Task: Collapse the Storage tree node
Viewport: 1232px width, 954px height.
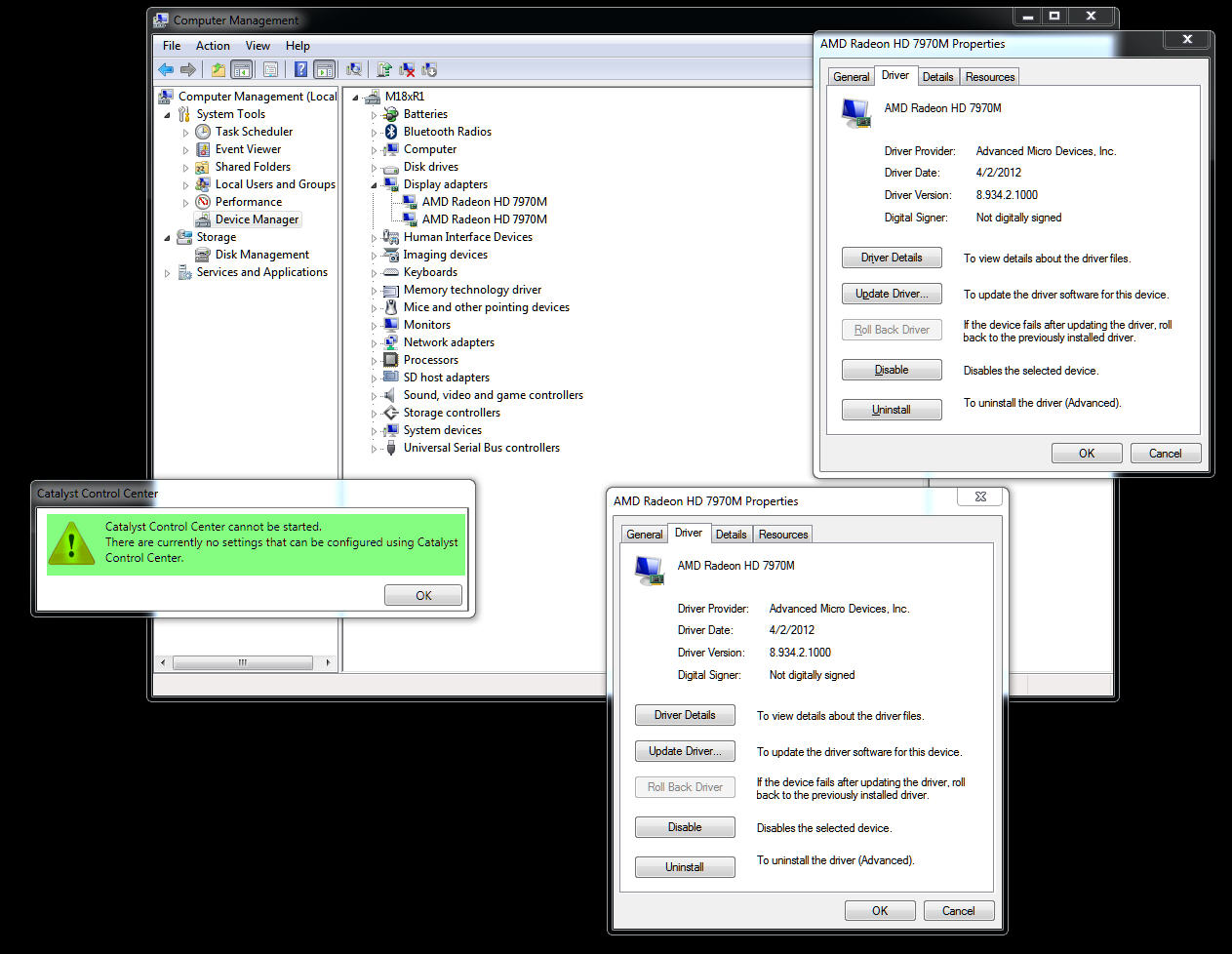Action: tap(167, 238)
